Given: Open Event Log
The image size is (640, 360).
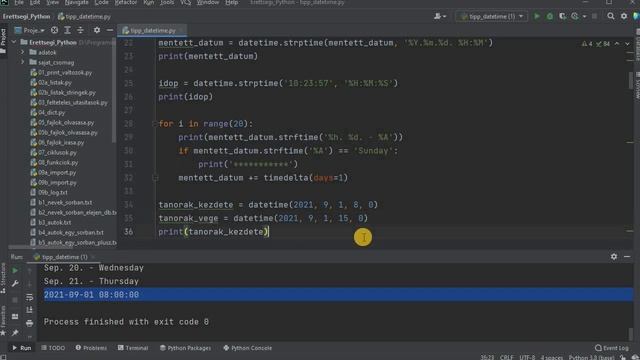Looking at the screenshot, I should coord(612,348).
